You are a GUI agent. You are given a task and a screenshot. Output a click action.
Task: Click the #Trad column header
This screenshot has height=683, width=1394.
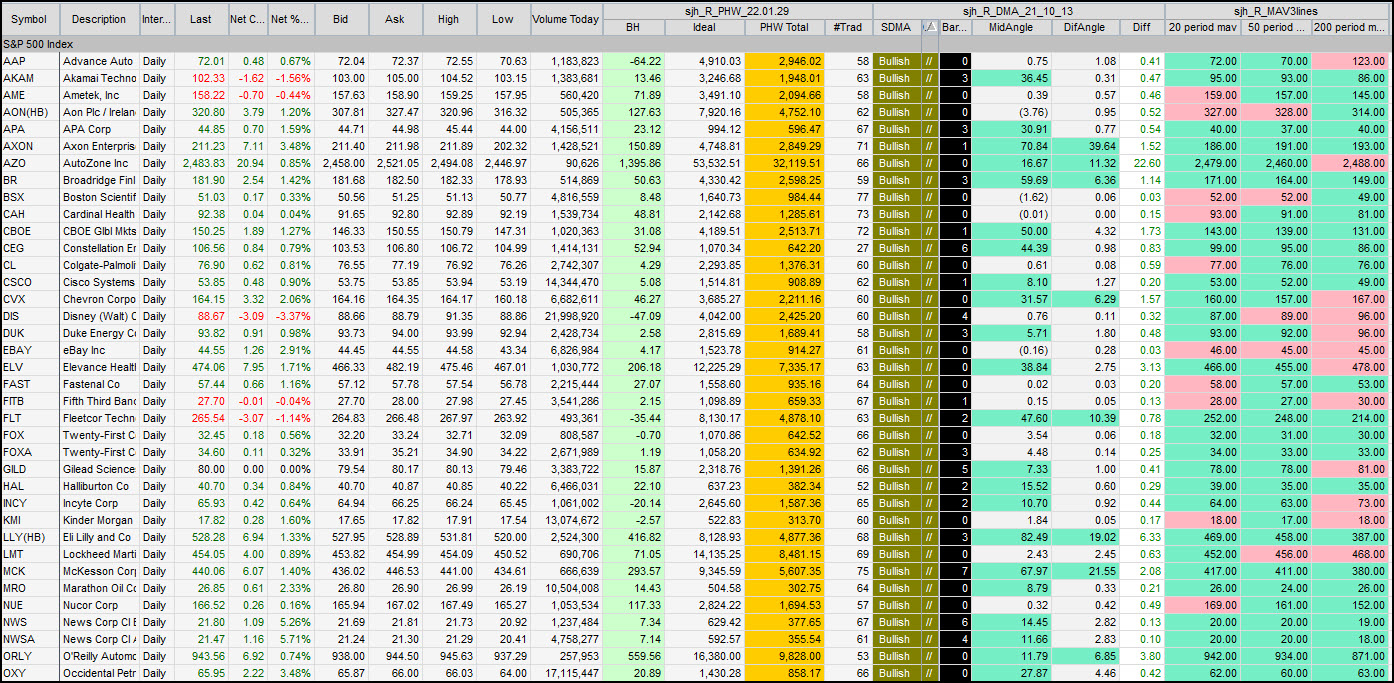pyautogui.click(x=848, y=28)
